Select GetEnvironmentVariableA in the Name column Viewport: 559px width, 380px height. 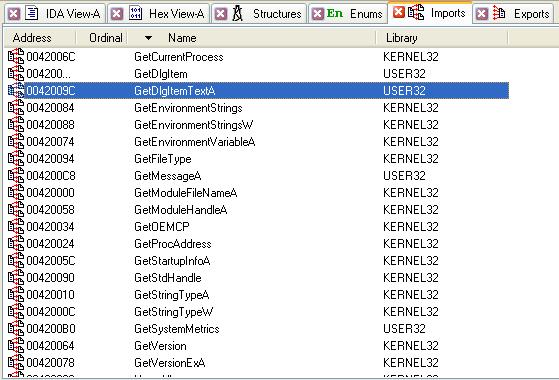[x=195, y=142]
